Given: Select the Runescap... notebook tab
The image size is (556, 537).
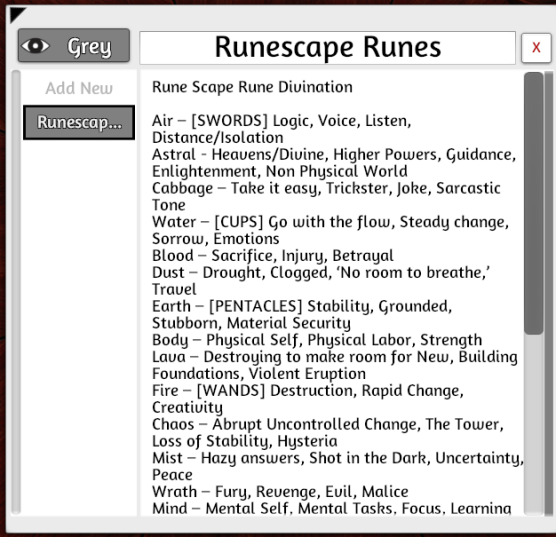Looking at the screenshot, I should 79,122.
